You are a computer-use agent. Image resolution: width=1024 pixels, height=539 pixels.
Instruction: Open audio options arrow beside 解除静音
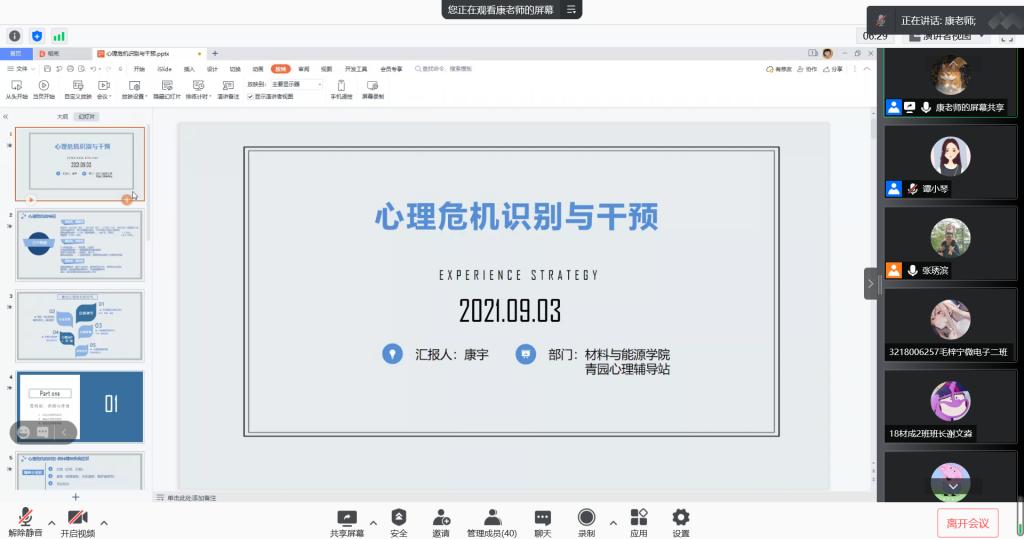click(52, 523)
